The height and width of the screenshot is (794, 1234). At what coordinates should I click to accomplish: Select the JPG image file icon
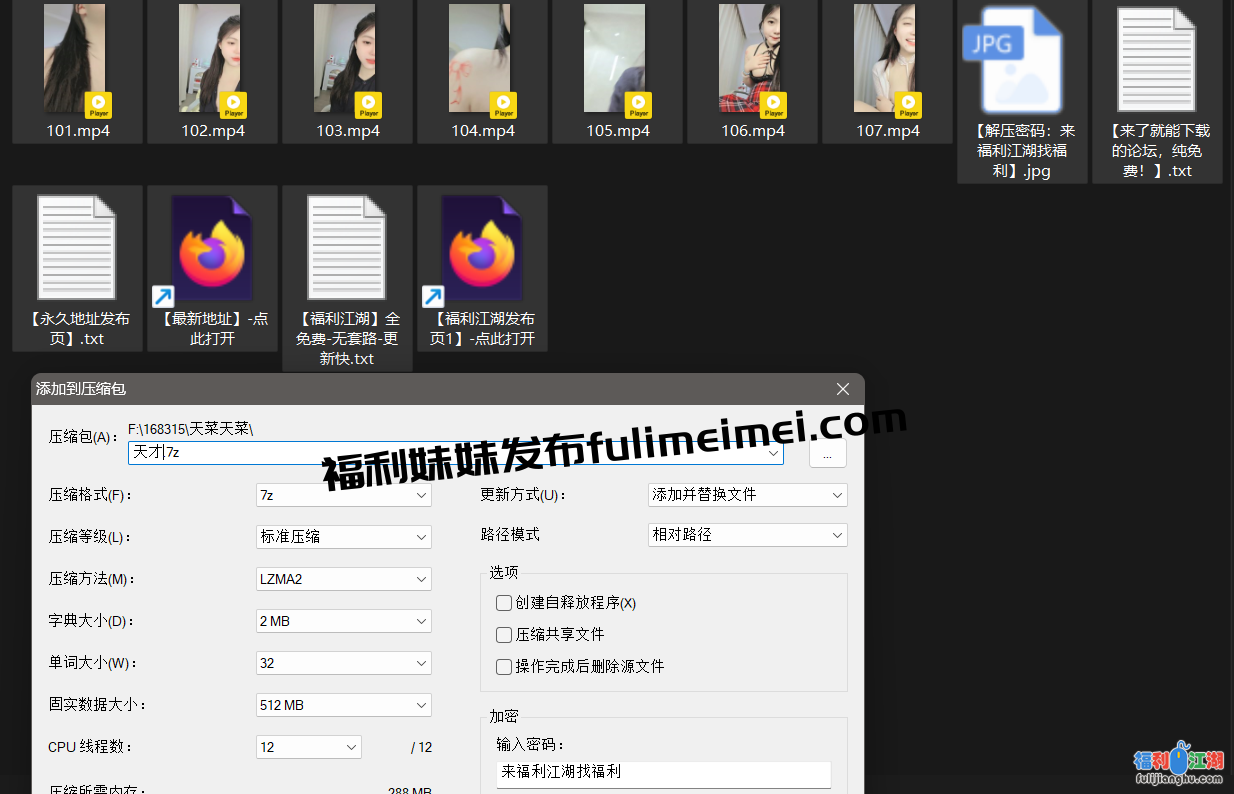(x=1012, y=60)
